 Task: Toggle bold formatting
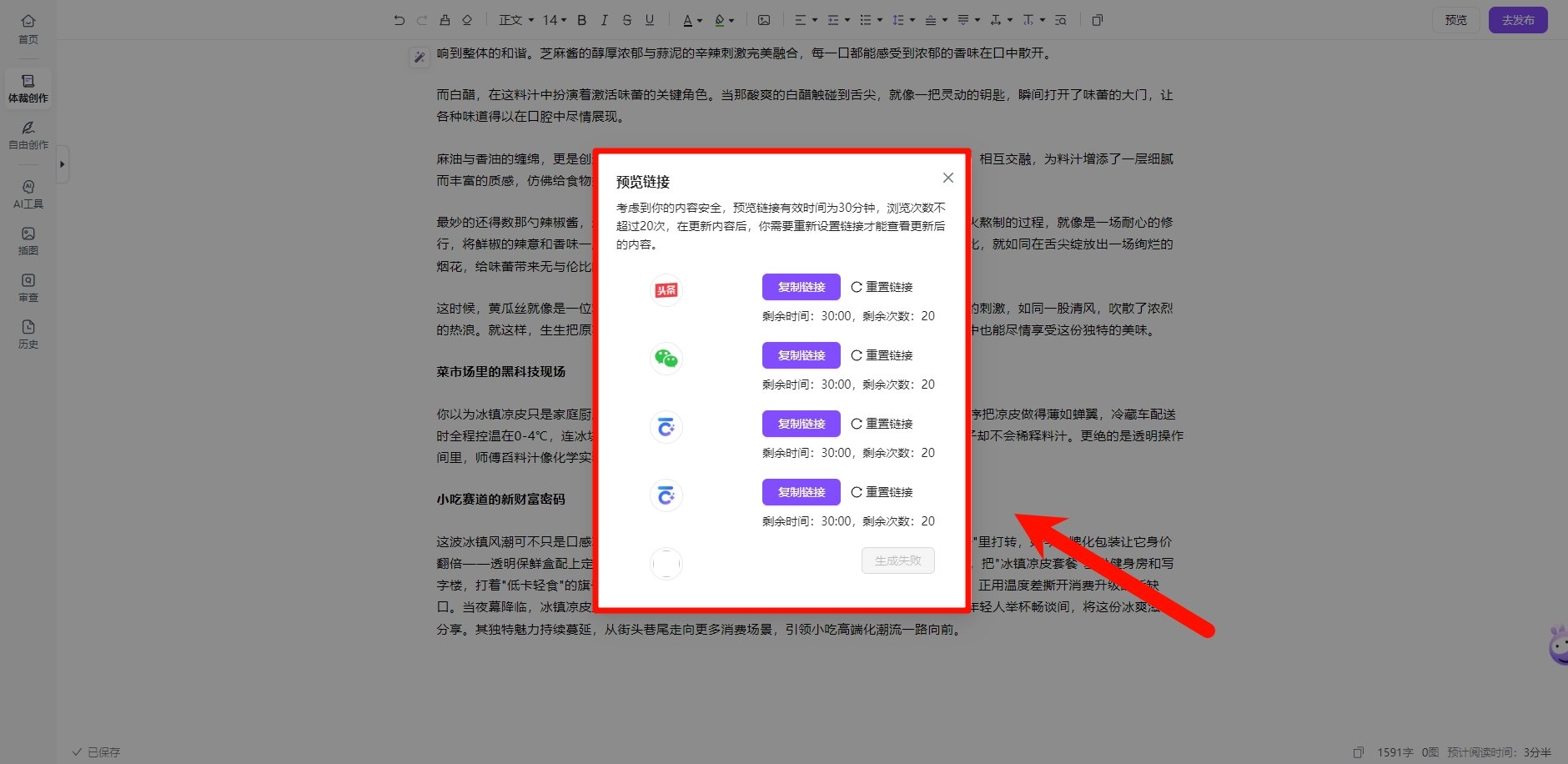(x=582, y=20)
